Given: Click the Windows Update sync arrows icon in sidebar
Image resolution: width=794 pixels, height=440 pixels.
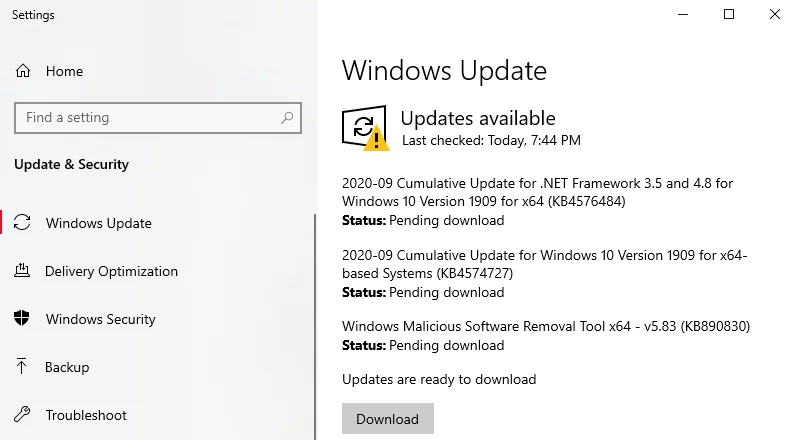Looking at the screenshot, I should point(22,222).
